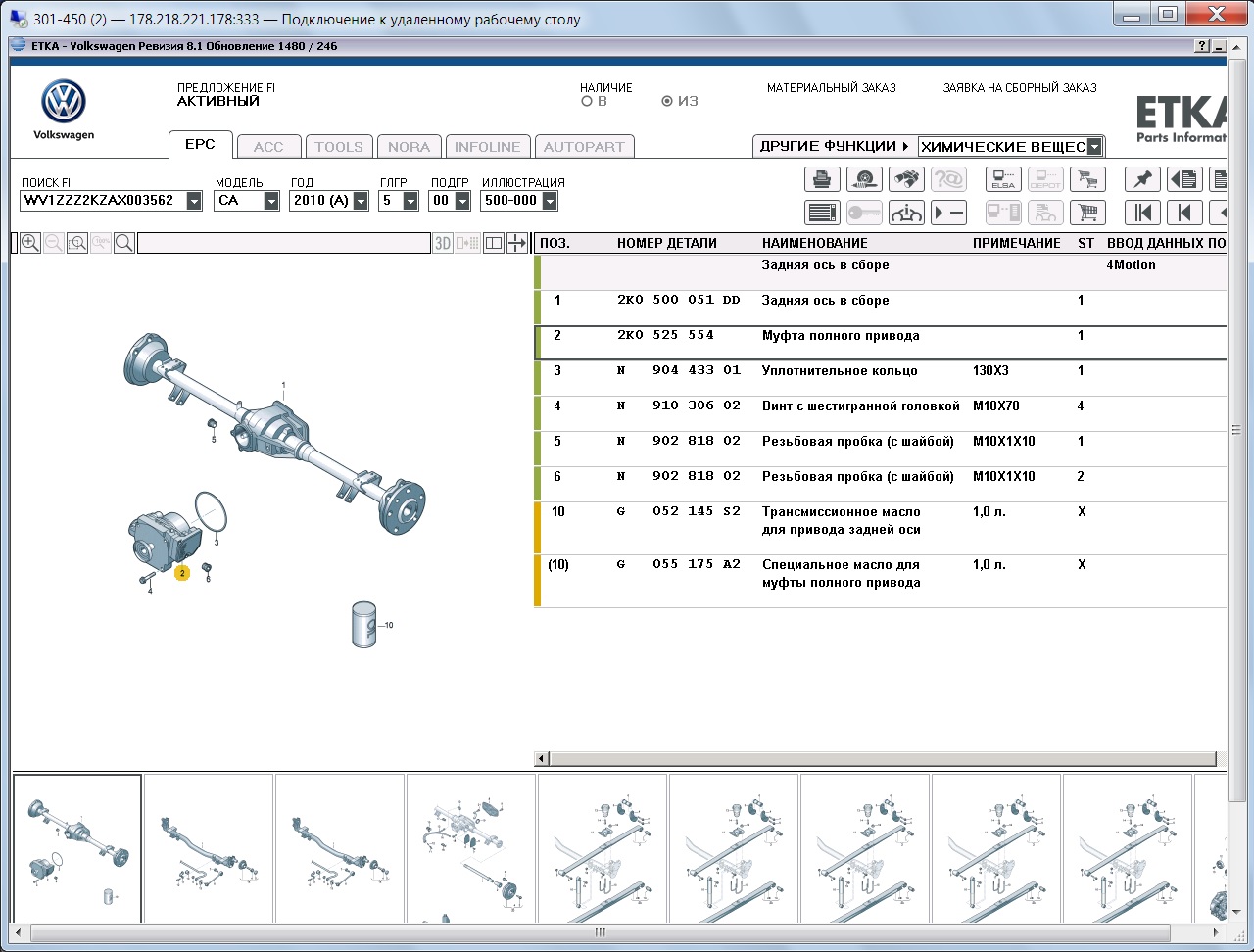Click the 3D view icon
Image resolution: width=1254 pixels, height=952 pixels.
pyautogui.click(x=443, y=243)
